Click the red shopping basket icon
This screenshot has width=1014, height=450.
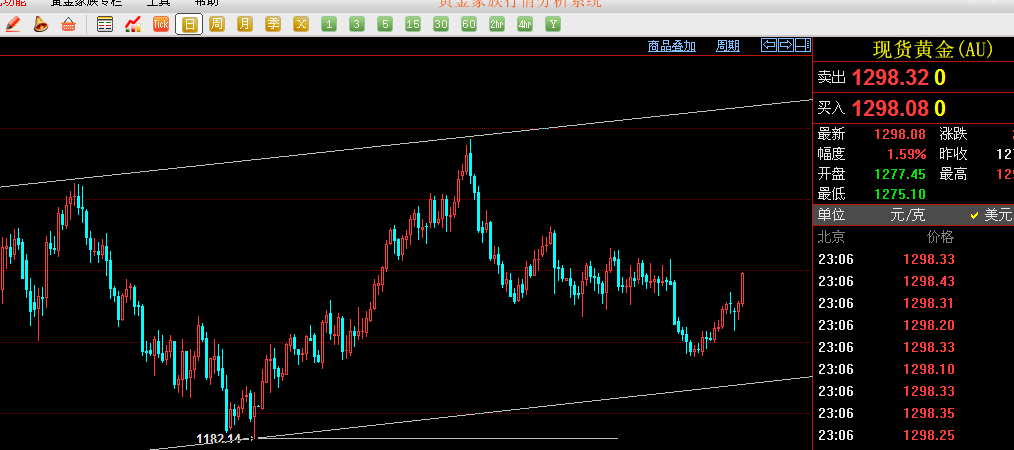(x=68, y=25)
